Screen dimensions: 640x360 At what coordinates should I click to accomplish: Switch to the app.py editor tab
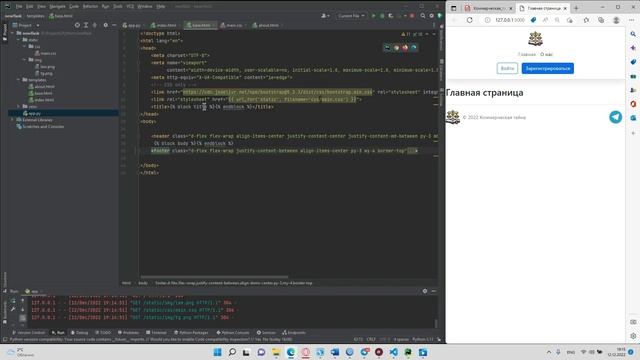tap(132, 25)
